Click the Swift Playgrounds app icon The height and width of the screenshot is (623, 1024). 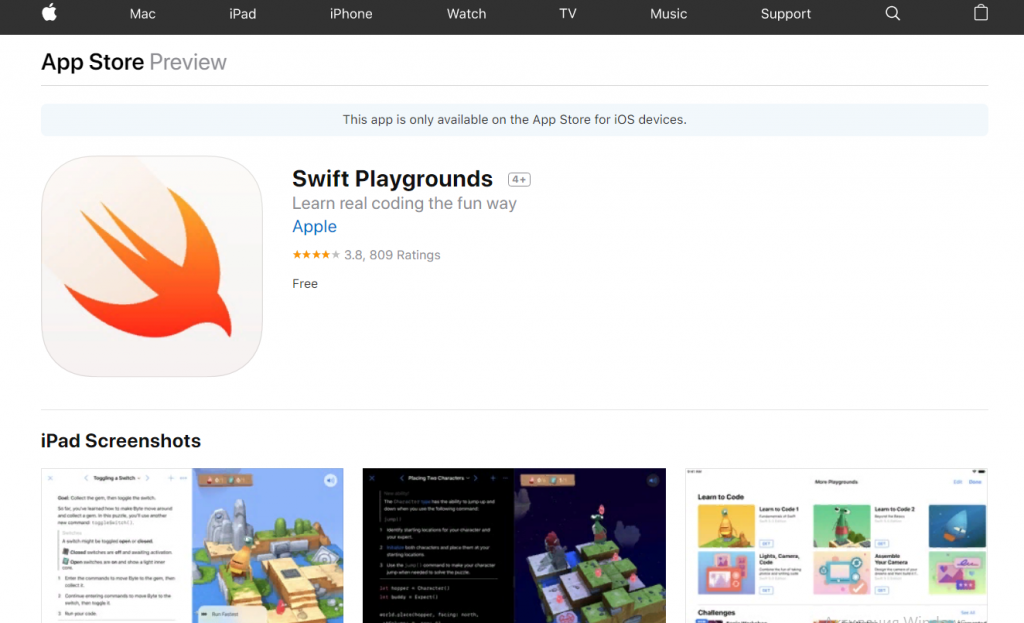(152, 266)
